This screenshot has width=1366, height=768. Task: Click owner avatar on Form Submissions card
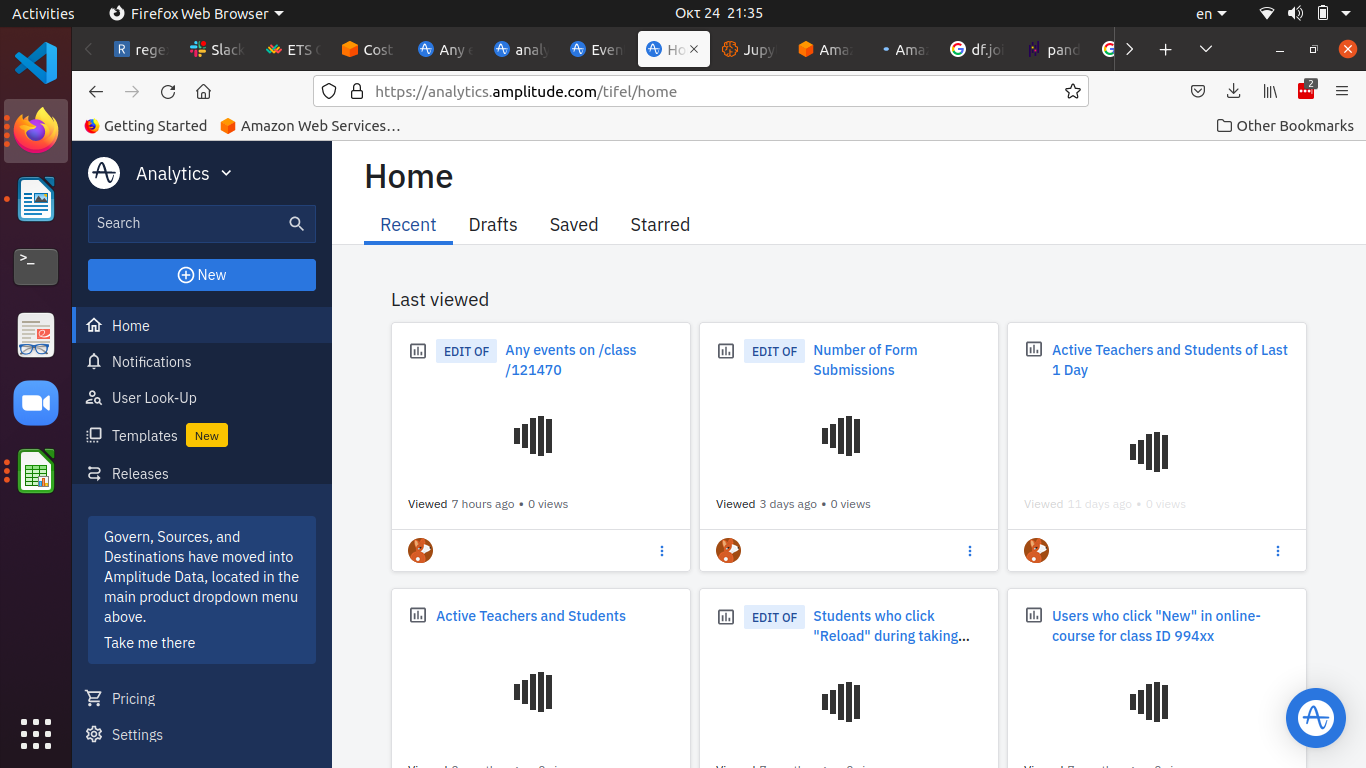click(x=729, y=550)
